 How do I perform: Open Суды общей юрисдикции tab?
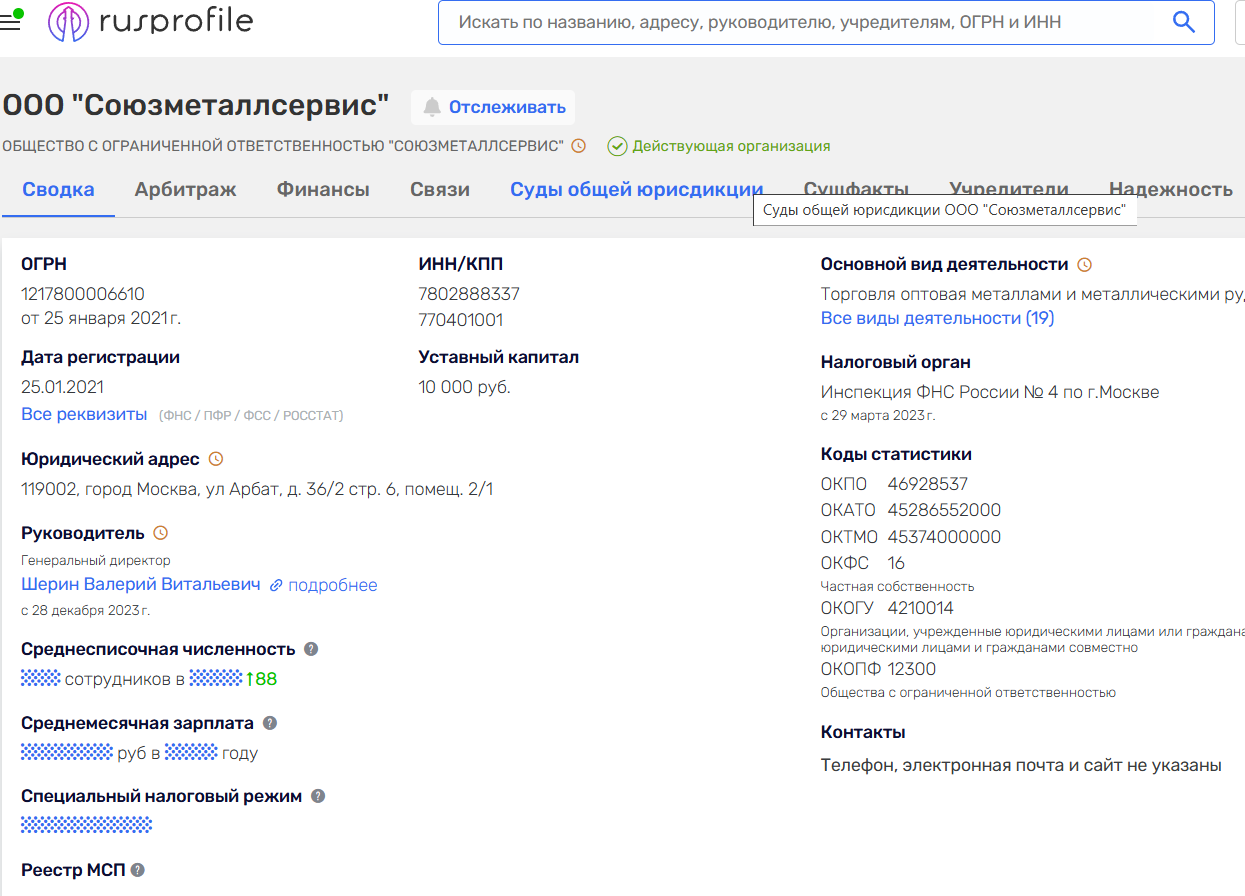click(636, 189)
